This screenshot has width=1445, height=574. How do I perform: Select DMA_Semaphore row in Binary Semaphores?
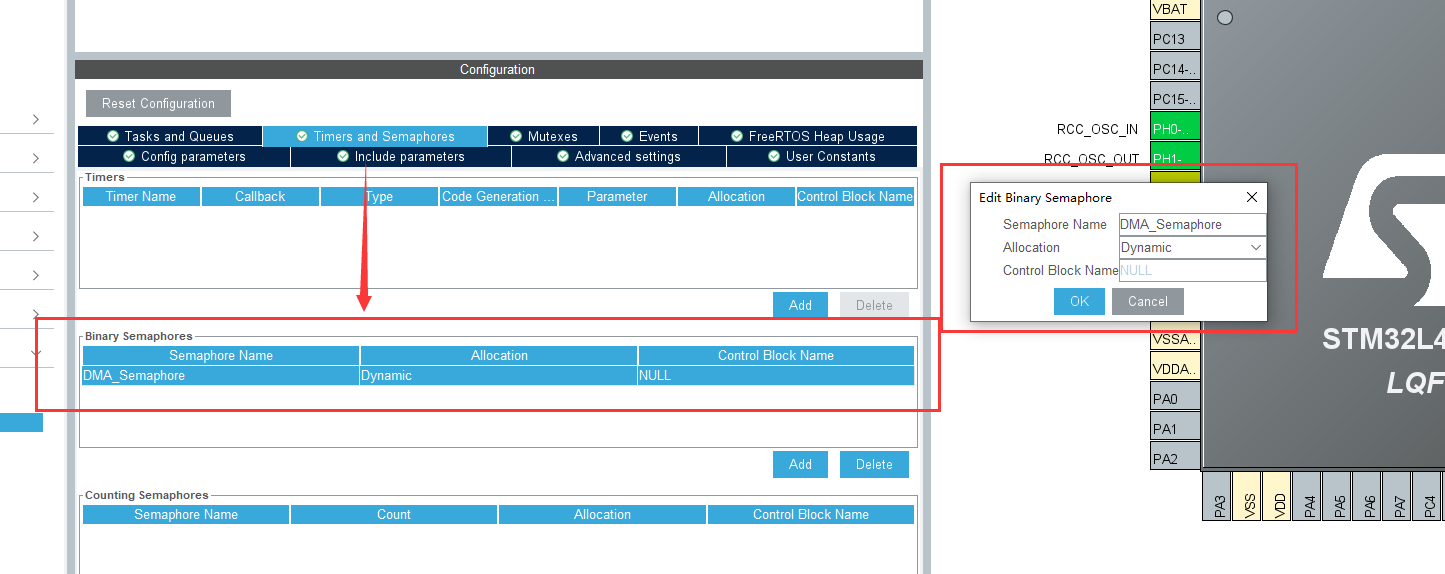click(498, 375)
